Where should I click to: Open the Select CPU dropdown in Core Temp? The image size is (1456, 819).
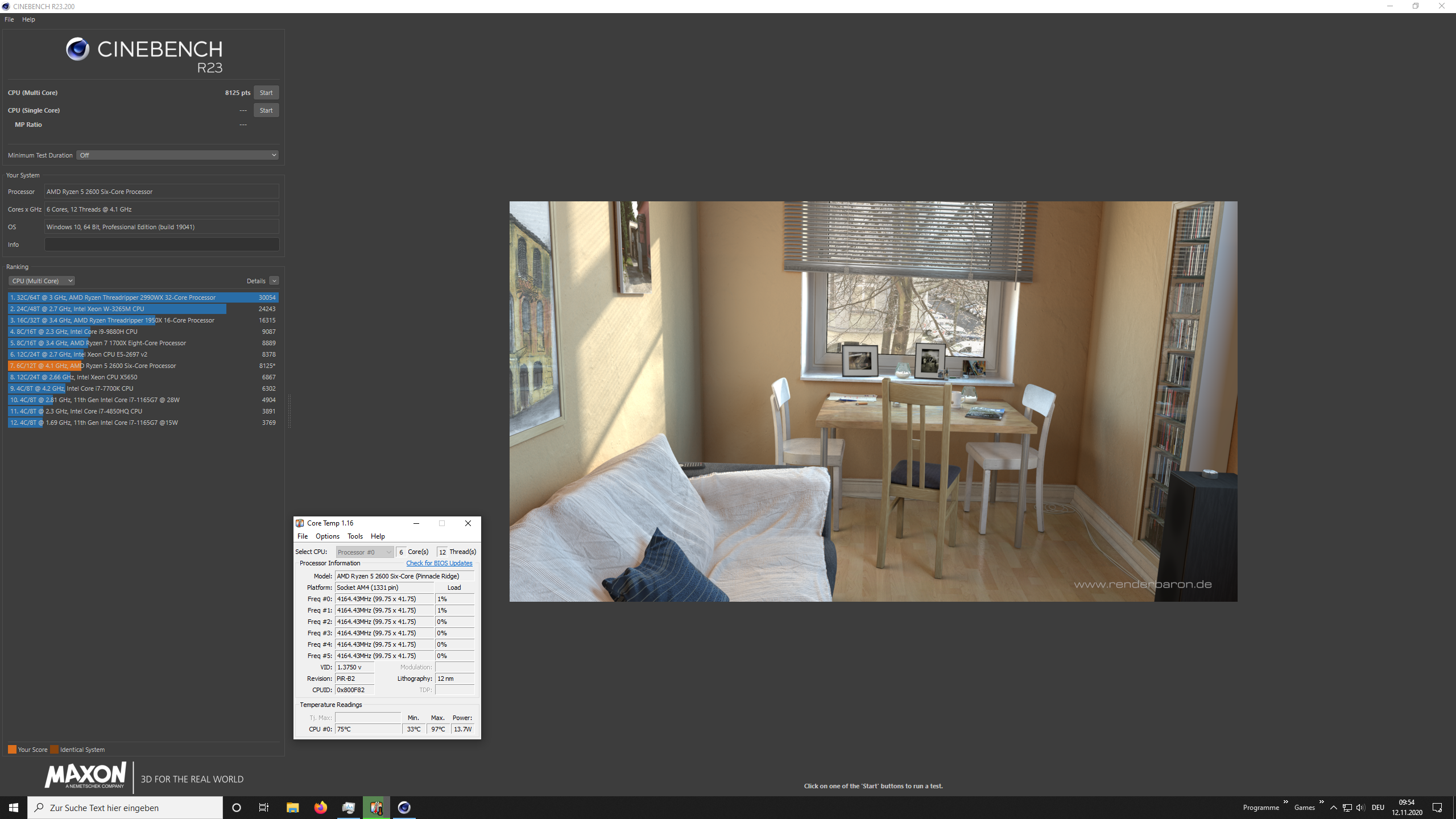(365, 552)
